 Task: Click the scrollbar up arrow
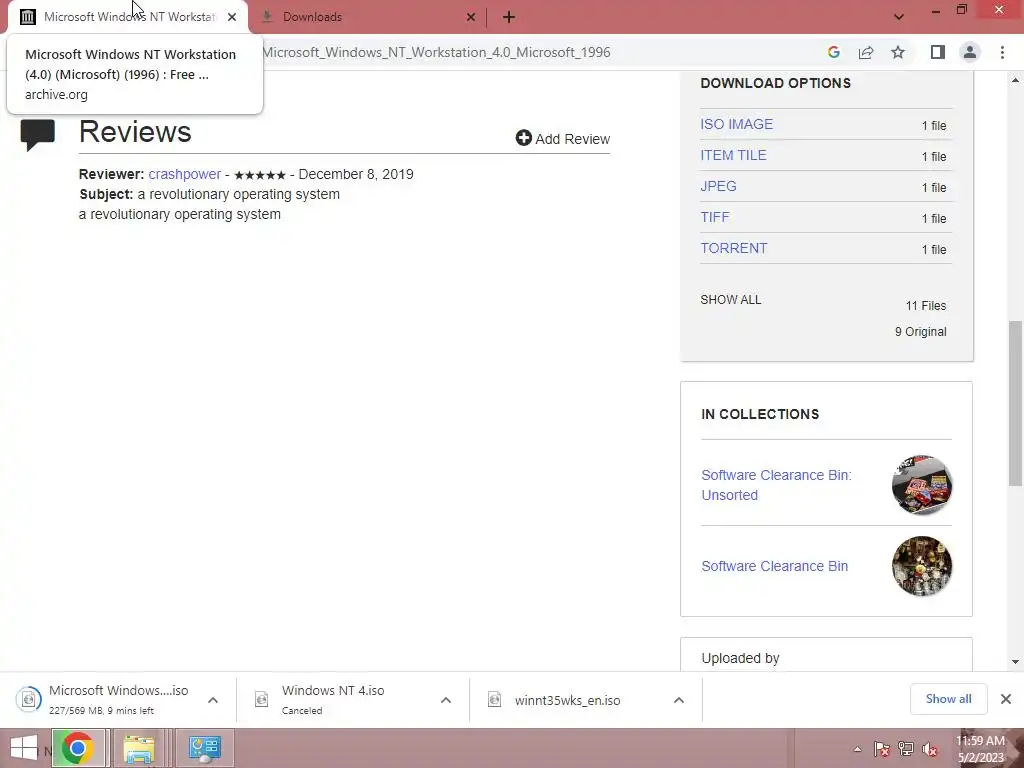pos(1015,80)
